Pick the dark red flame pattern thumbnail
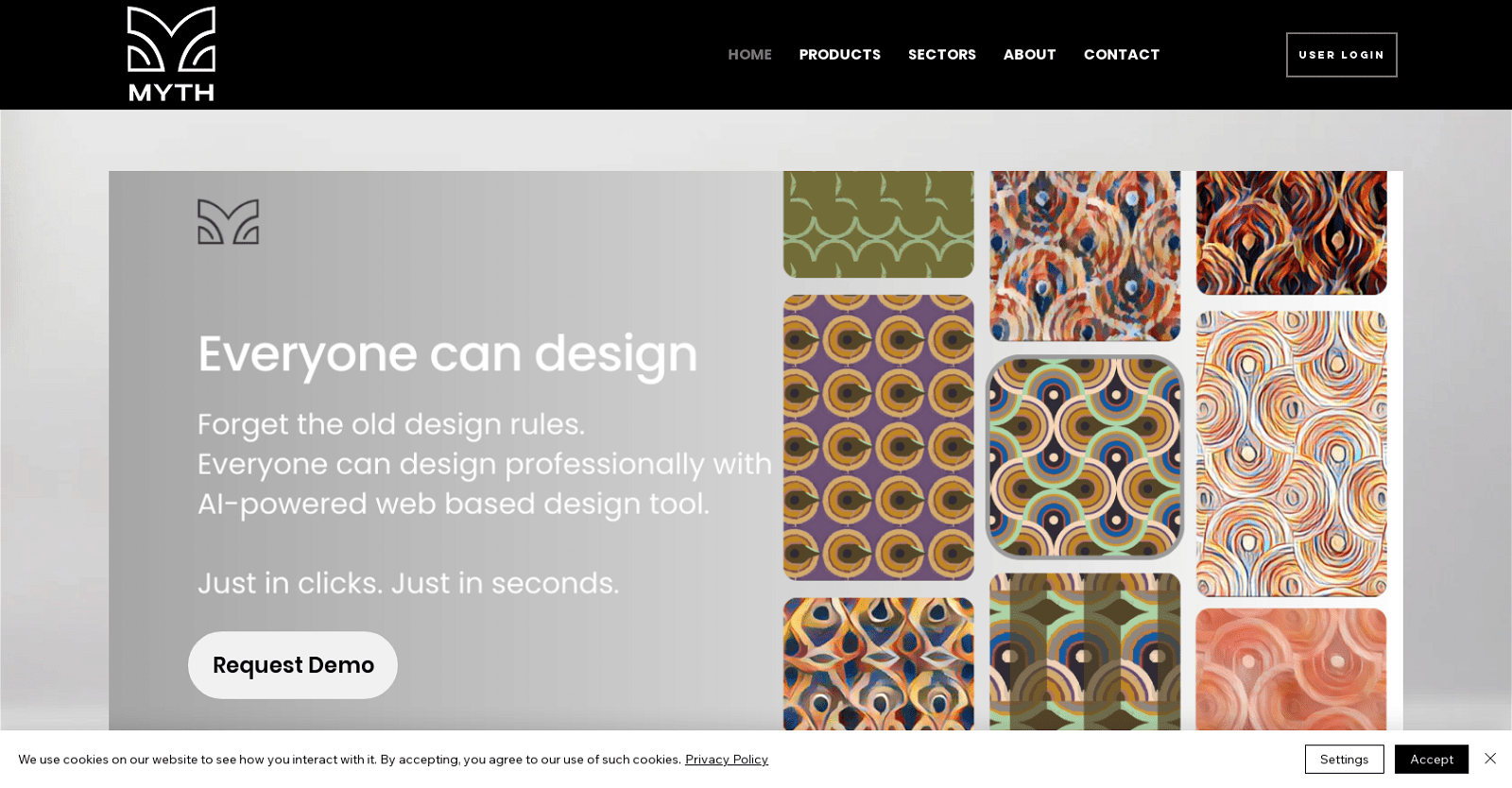 coord(1291,232)
